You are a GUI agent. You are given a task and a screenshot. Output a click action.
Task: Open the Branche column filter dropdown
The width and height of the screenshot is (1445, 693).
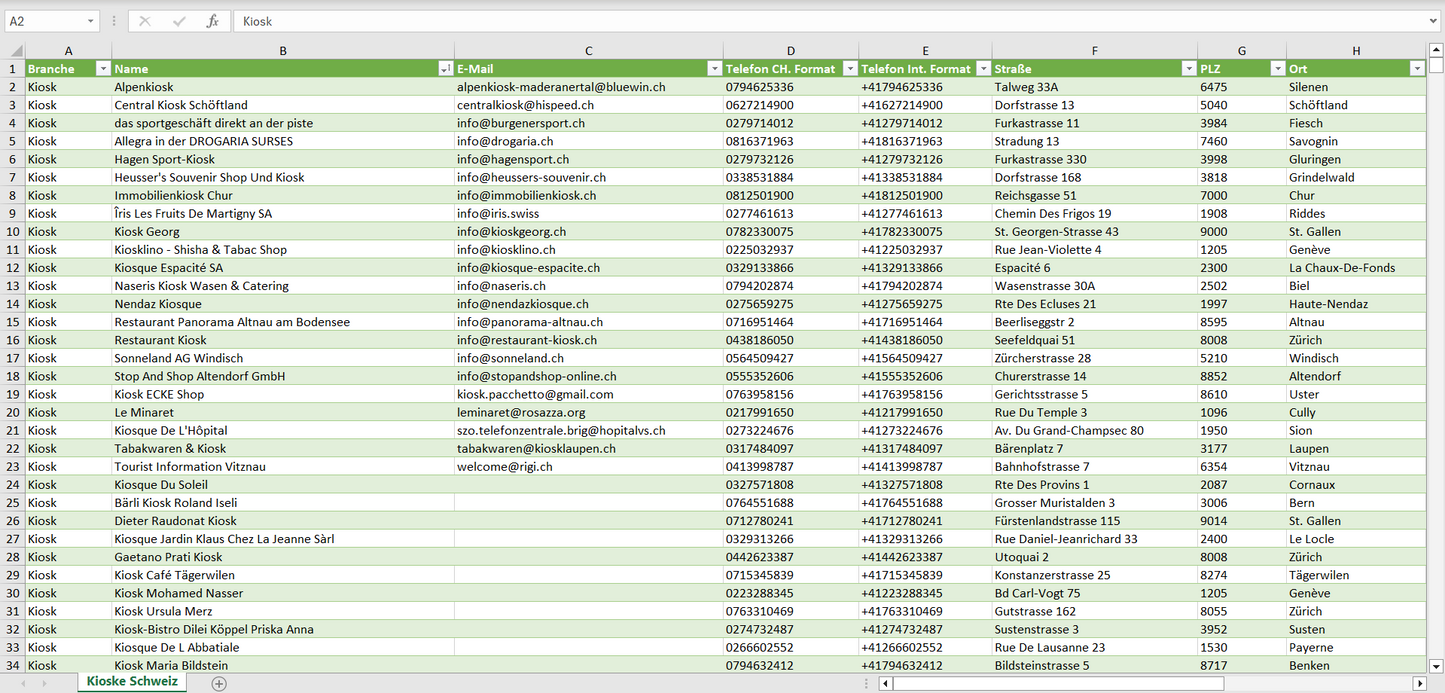(x=102, y=69)
